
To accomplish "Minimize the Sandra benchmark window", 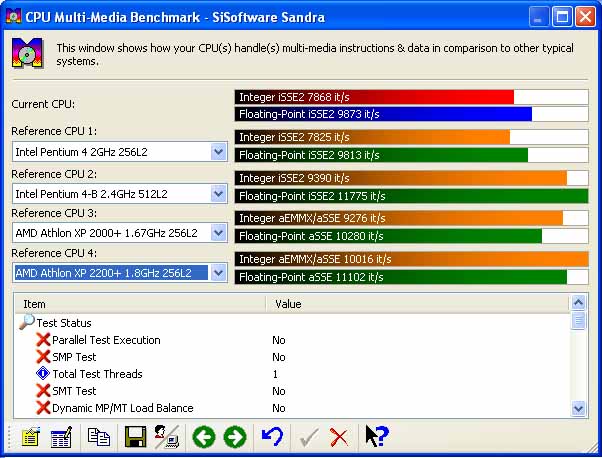I will coord(538,17).
